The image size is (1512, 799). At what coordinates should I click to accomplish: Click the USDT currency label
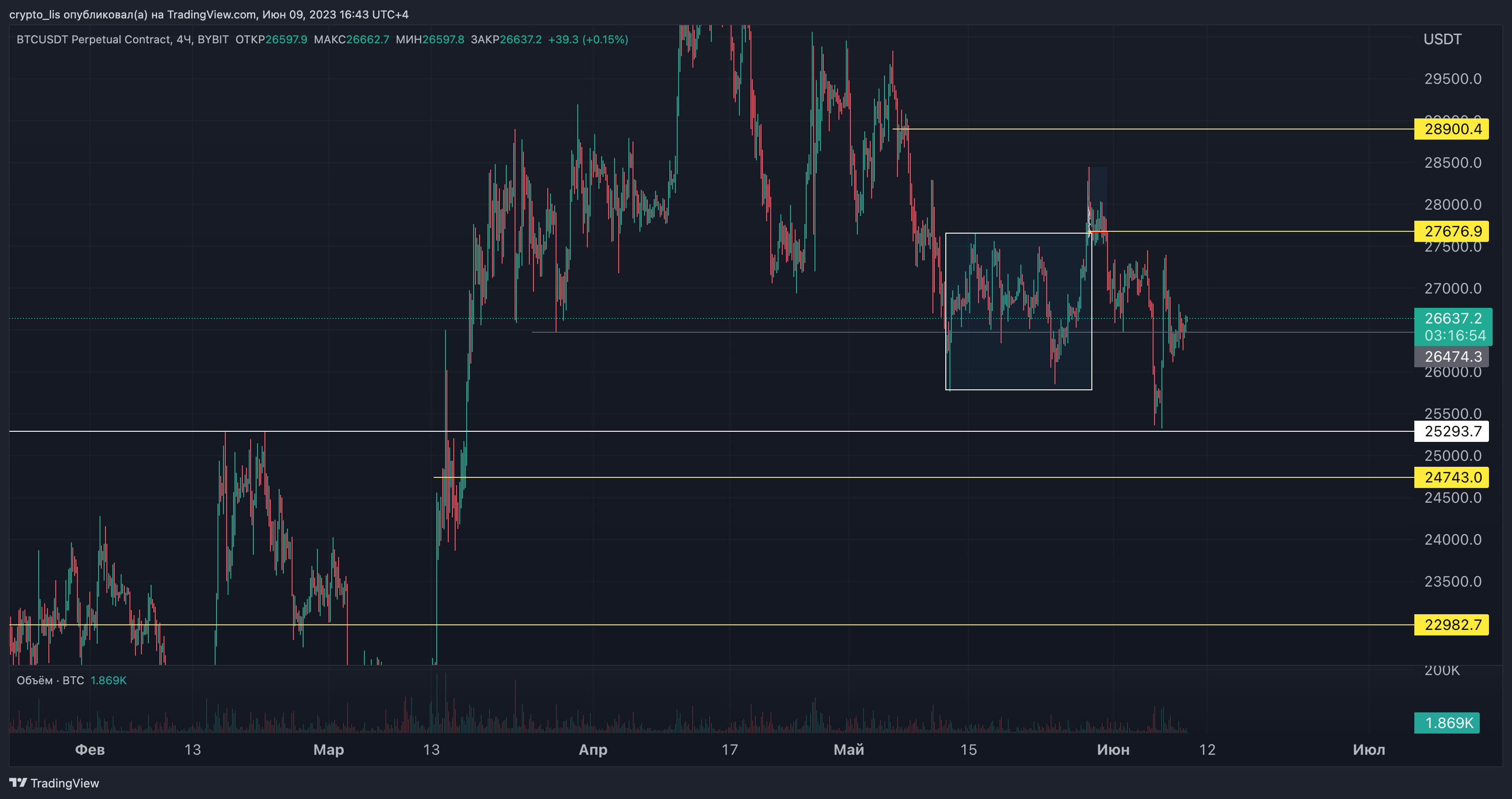1442,39
